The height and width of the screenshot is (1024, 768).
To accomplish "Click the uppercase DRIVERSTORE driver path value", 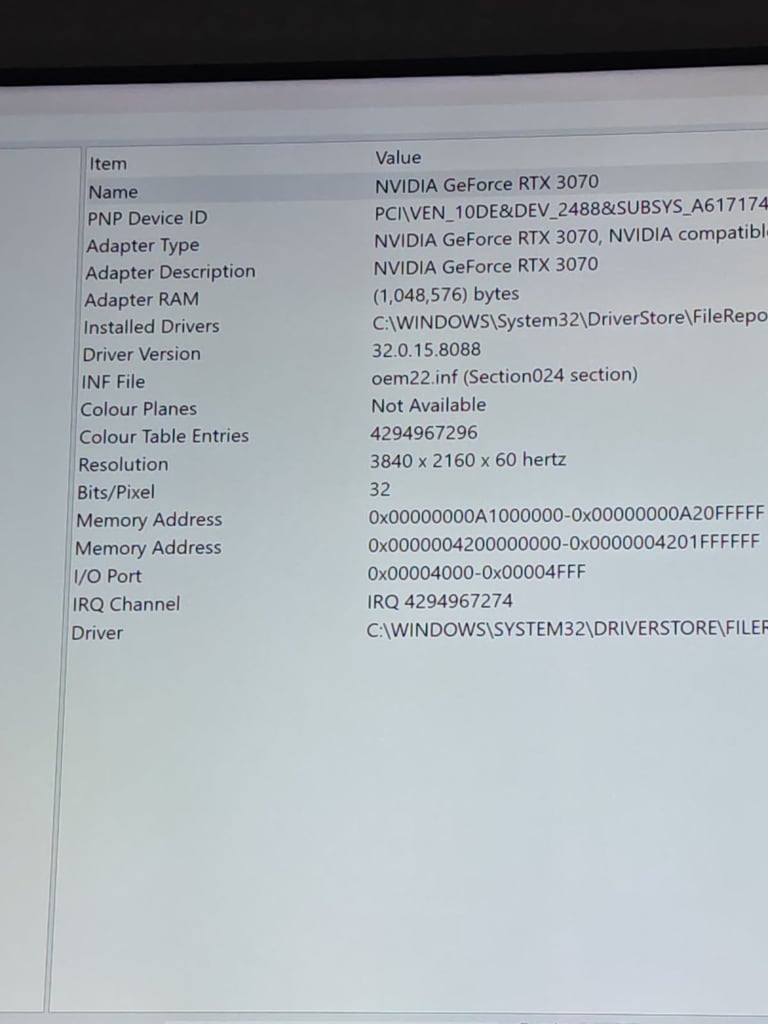I will coord(567,629).
